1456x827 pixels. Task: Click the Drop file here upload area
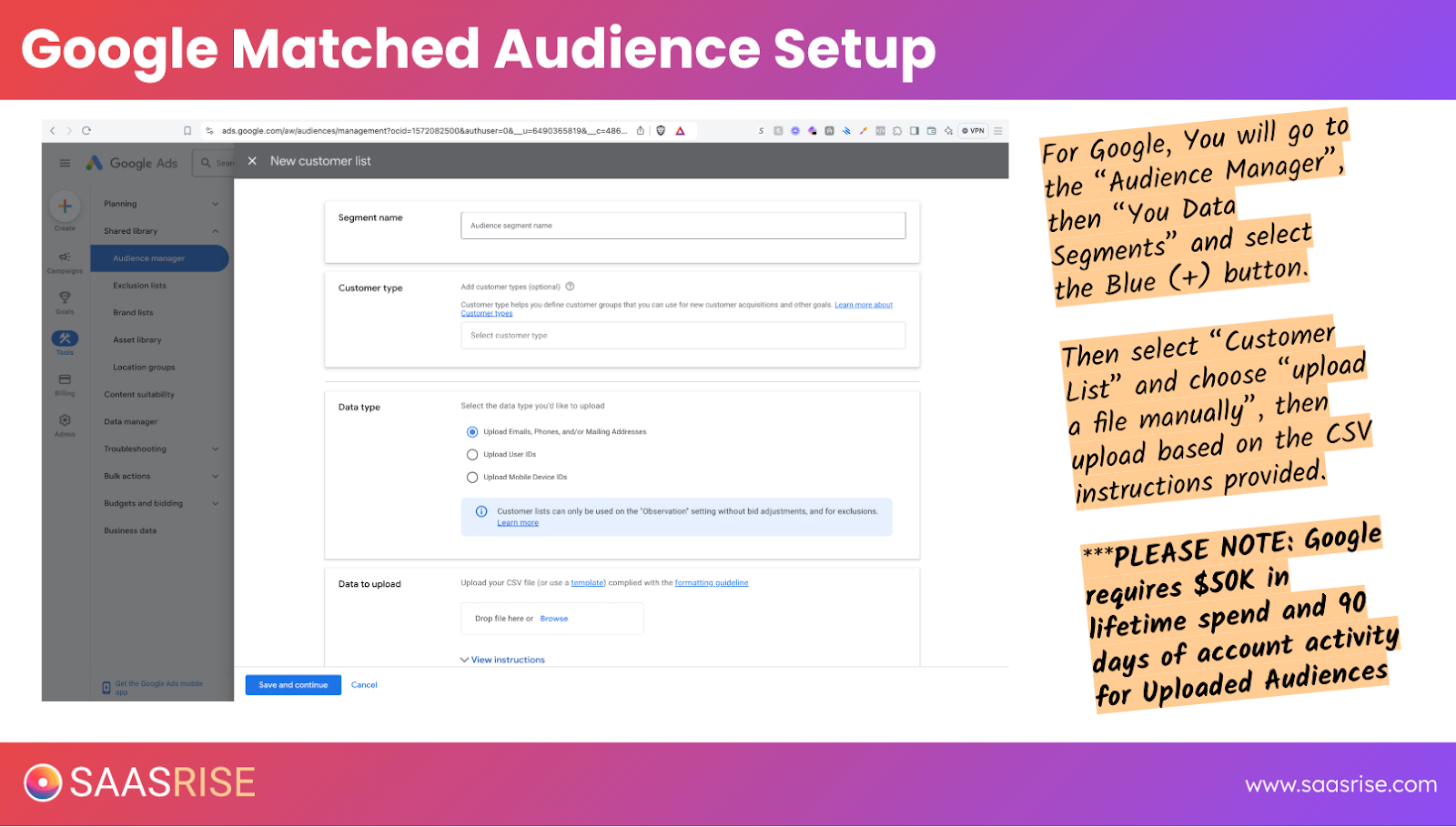pos(552,619)
